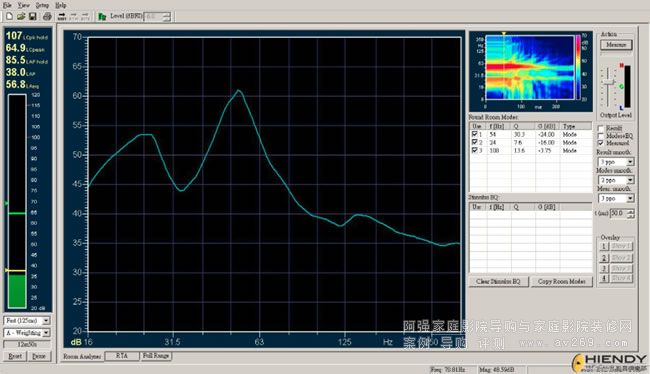Viewport: 650px width, 374px height.
Task: Click the black arrow transfer icon
Action: pos(62,16)
